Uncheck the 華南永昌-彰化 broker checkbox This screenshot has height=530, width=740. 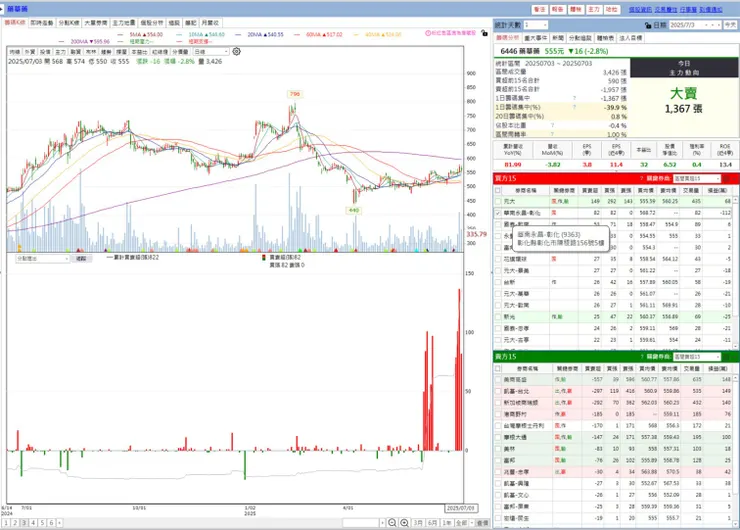coord(498,213)
